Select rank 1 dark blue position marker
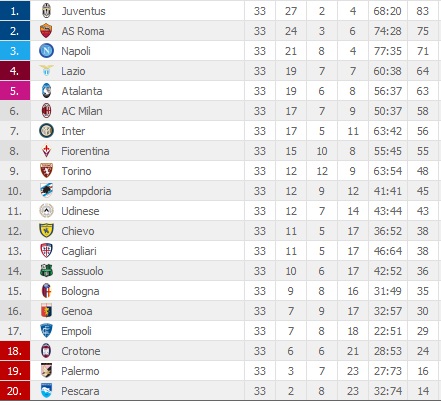The height and width of the screenshot is (406, 441). [x=15, y=11]
